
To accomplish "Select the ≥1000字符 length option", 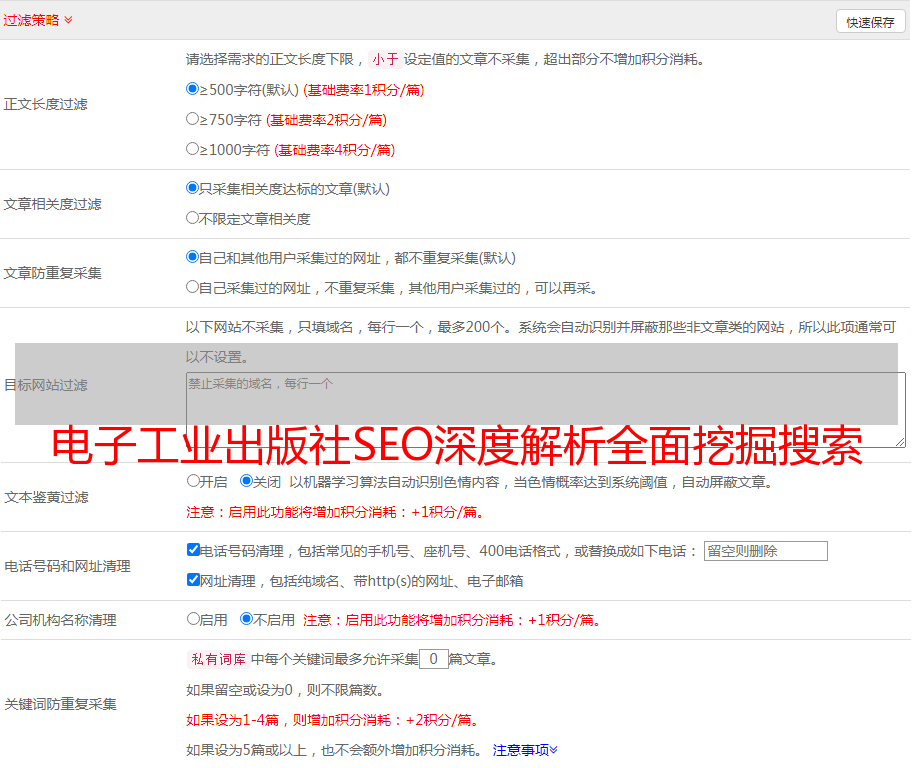I will tap(193, 149).
